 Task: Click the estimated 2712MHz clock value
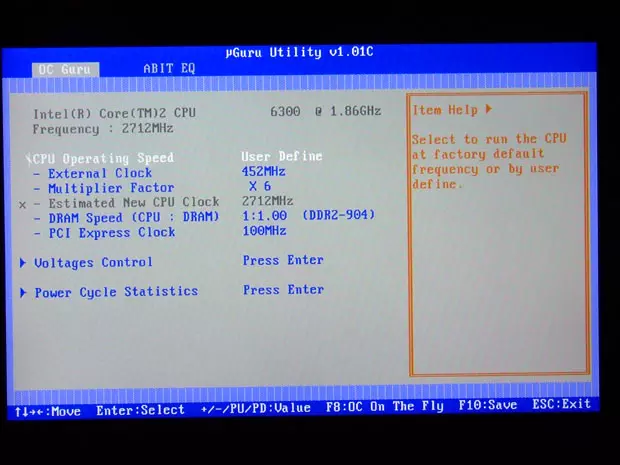pyautogui.click(x=268, y=201)
